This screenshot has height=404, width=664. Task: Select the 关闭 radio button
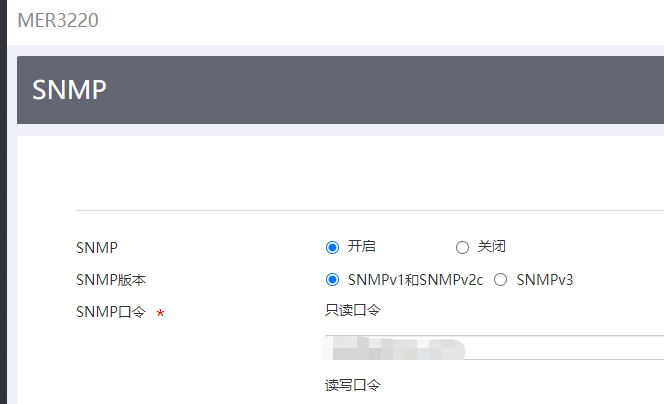462,247
